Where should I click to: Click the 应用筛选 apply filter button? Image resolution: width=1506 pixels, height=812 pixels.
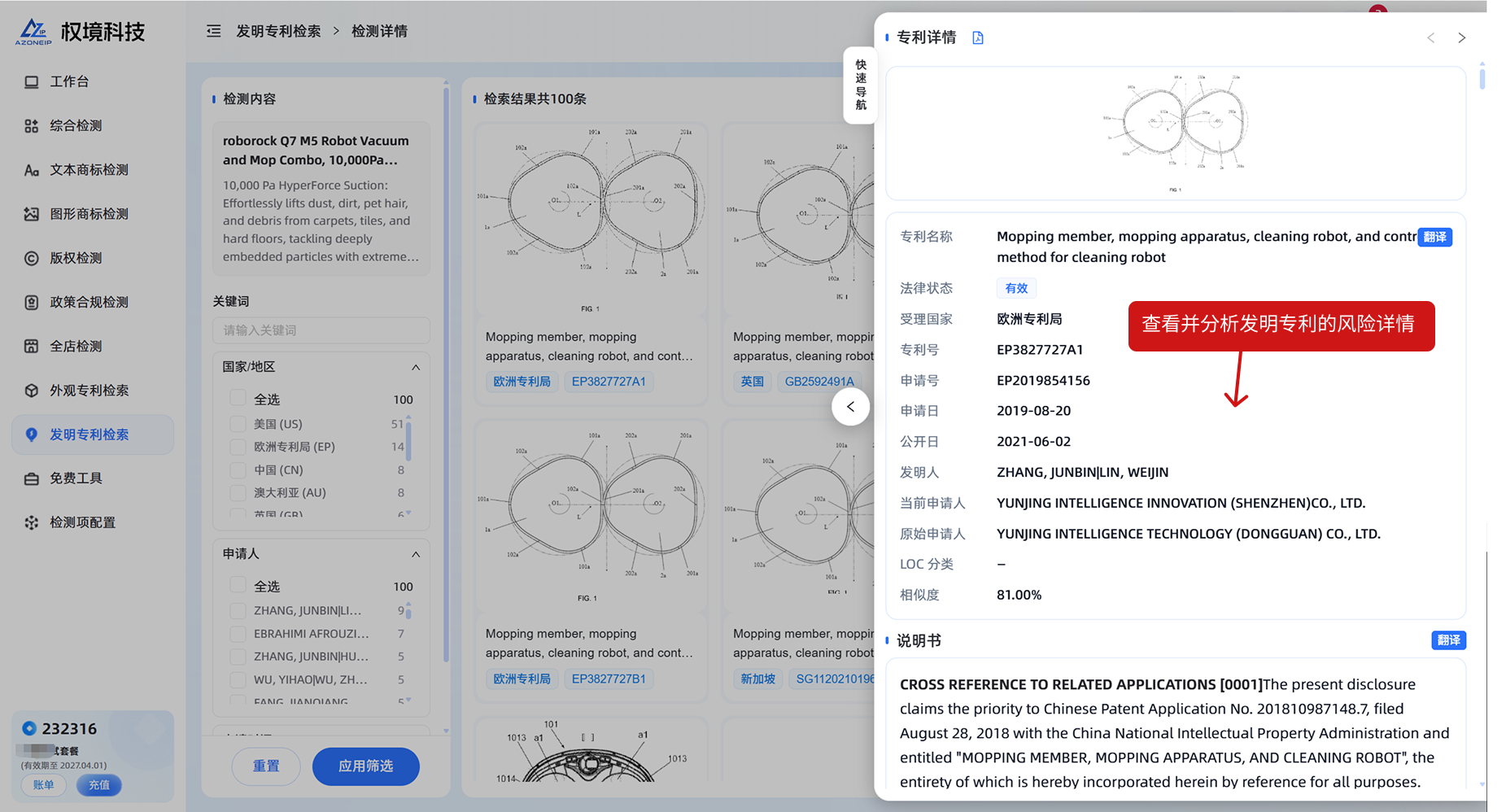click(x=366, y=766)
